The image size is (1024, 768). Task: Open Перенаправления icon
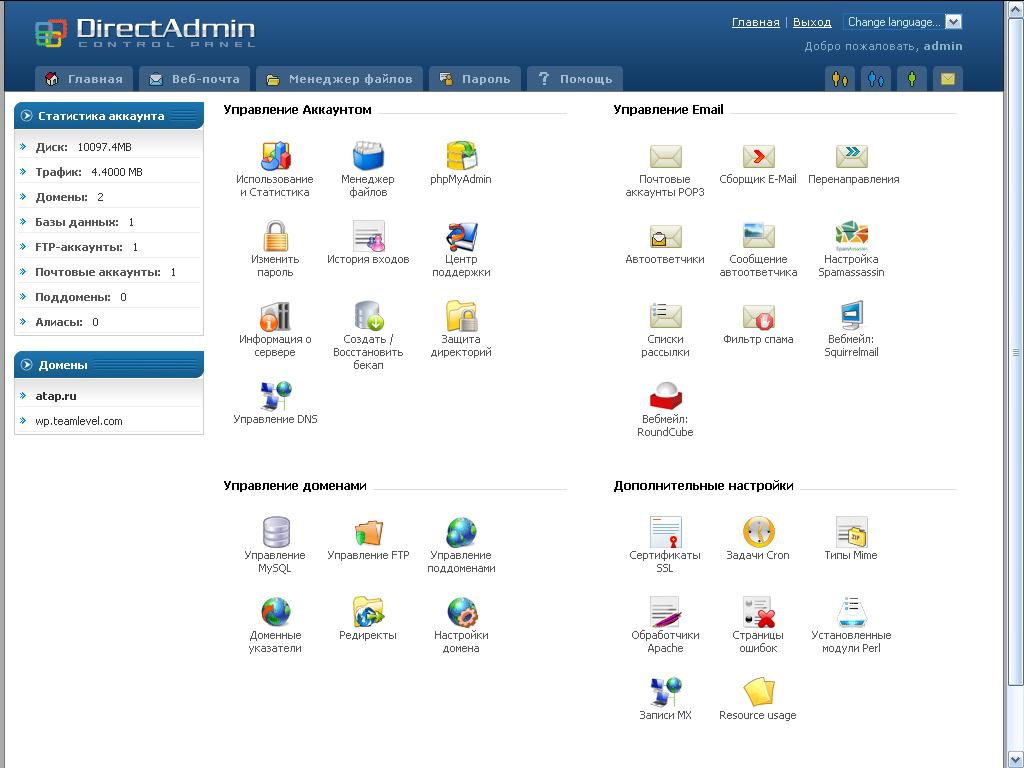(851, 156)
